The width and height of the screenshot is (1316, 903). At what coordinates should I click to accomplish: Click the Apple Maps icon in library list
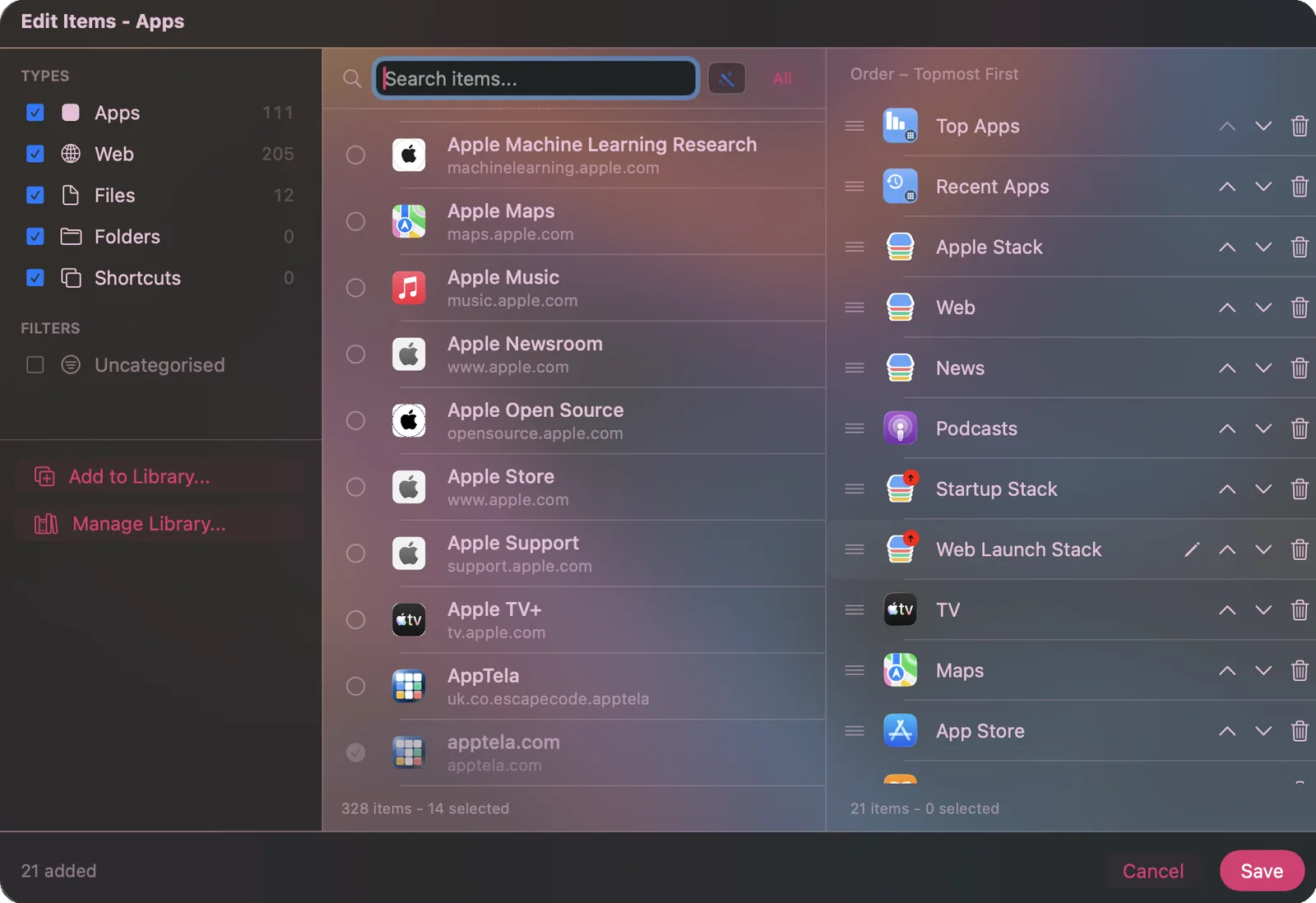click(409, 221)
